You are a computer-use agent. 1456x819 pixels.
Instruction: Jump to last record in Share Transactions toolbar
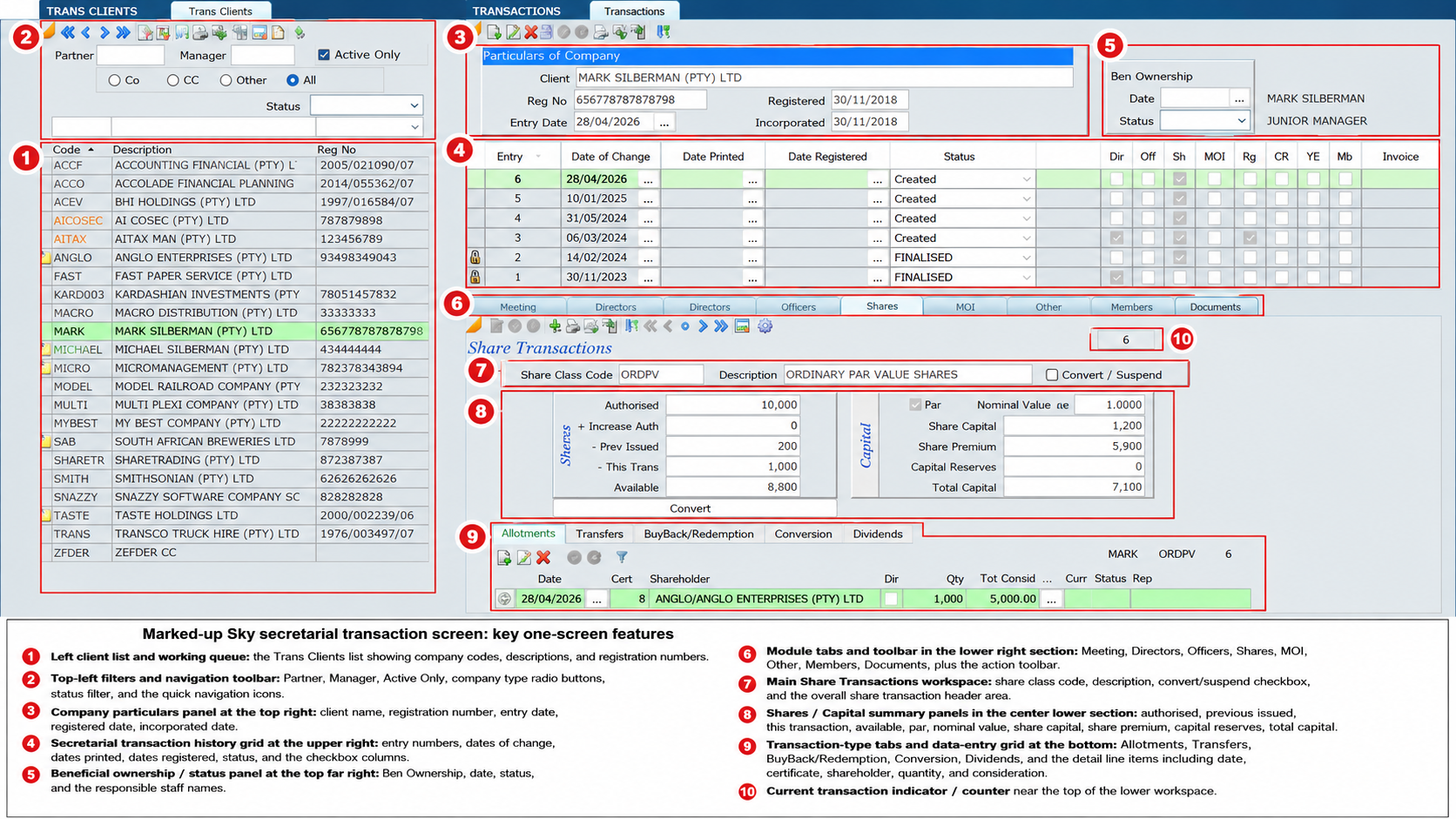coord(721,326)
